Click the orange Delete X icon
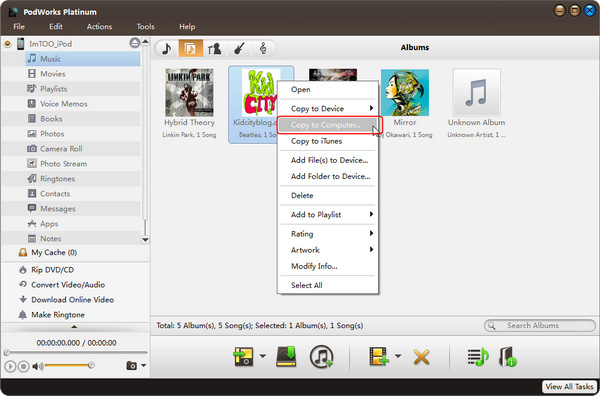The image size is (600, 396). tap(421, 357)
